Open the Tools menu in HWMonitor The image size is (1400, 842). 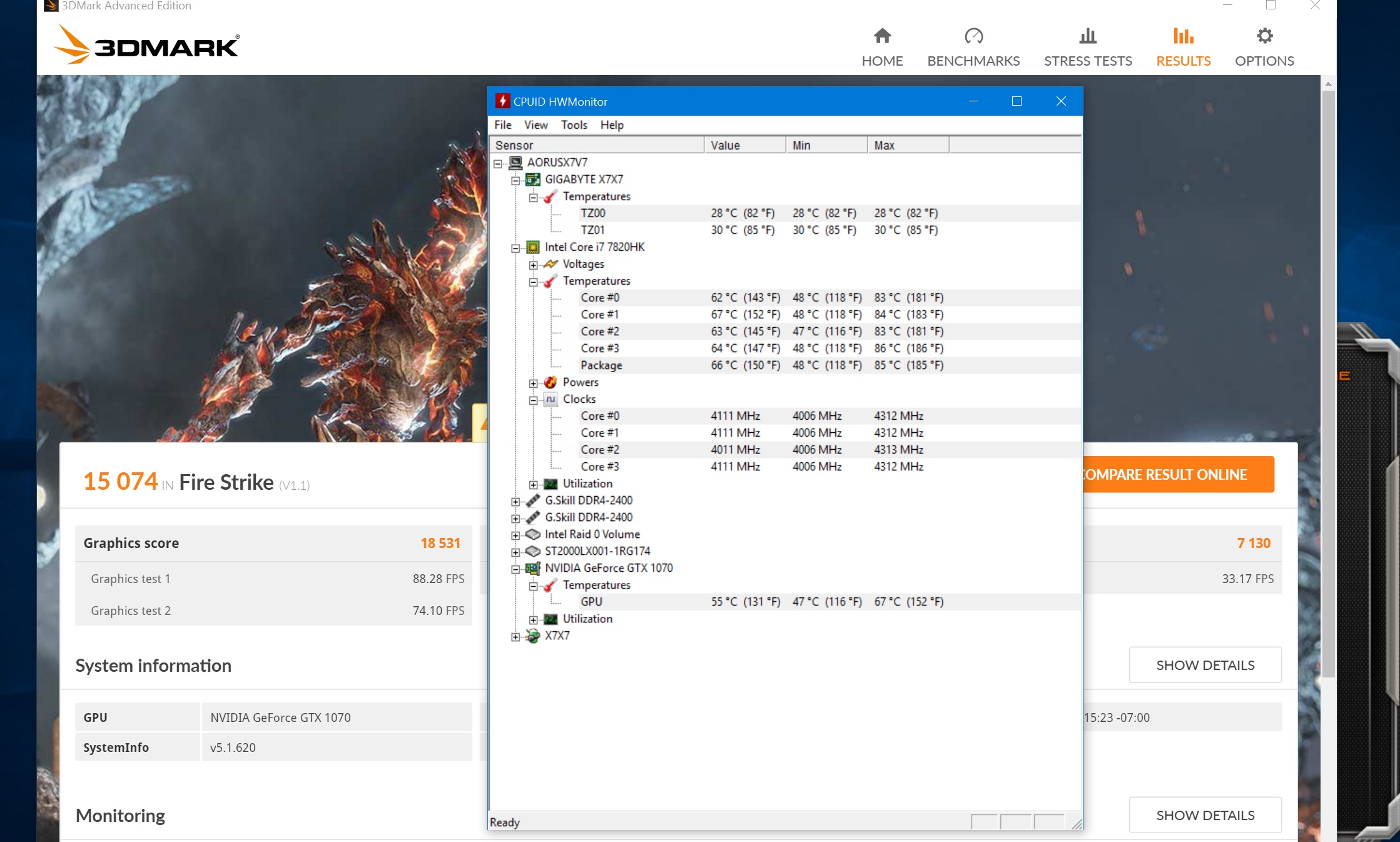tap(574, 125)
